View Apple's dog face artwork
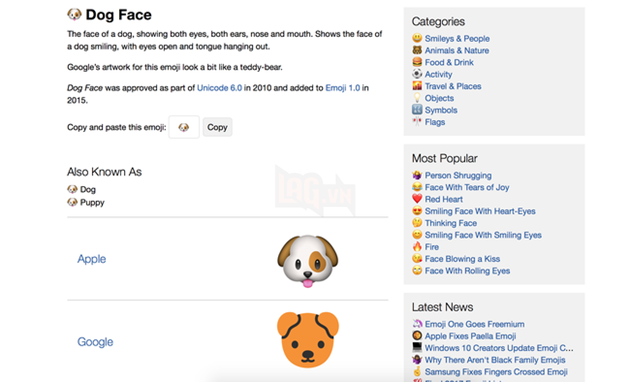The height and width of the screenshot is (382, 630). pos(308,261)
